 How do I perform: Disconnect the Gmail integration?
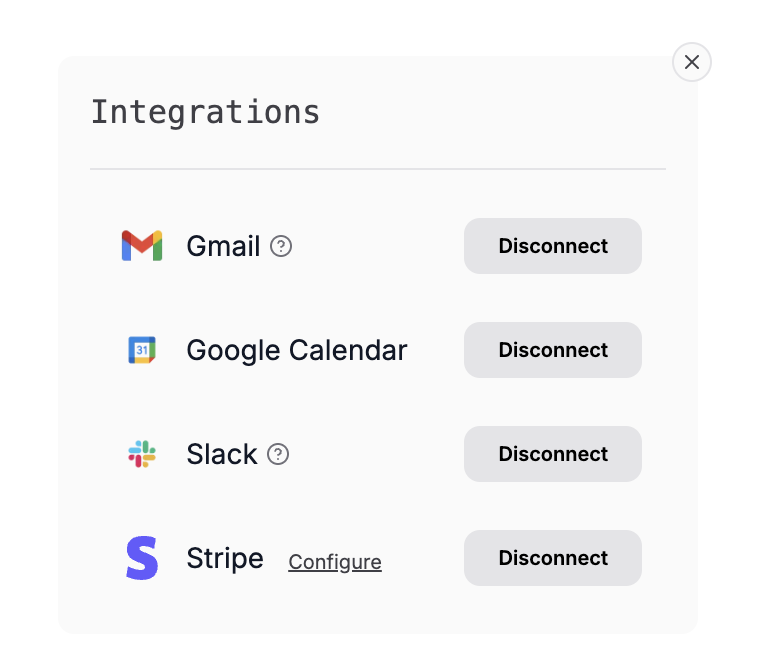click(x=552, y=246)
